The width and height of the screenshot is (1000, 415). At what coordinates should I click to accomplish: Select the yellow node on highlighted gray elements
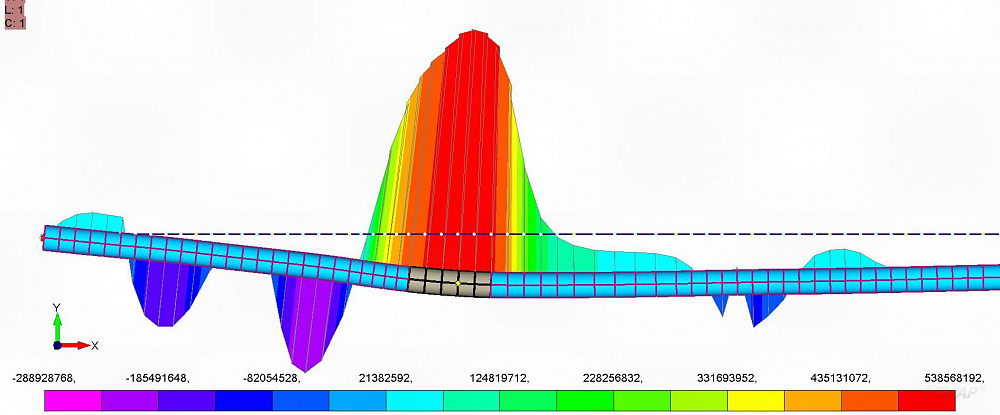point(458,284)
